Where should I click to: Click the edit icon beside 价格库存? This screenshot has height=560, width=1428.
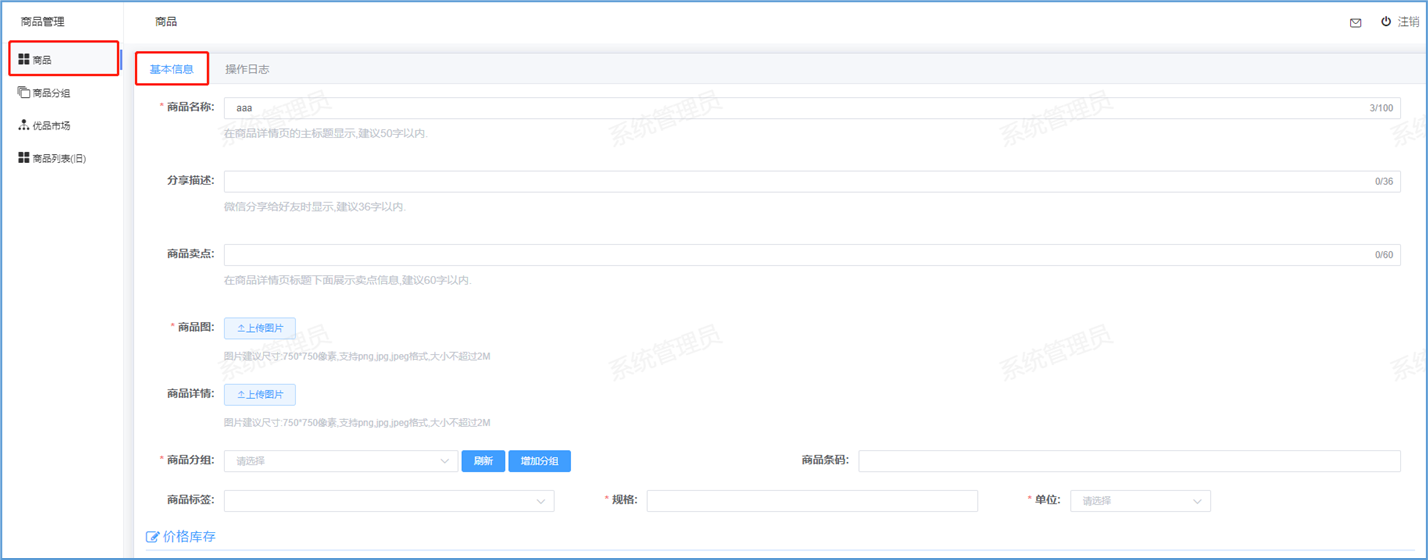[x=153, y=537]
